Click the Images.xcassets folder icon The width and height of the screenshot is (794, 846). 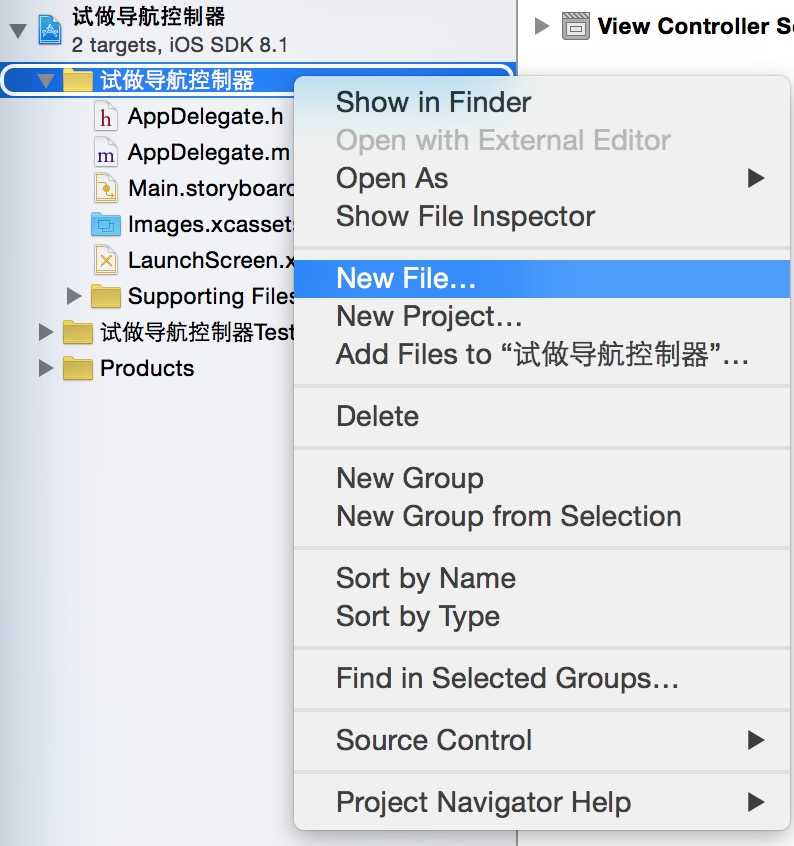[x=104, y=224]
